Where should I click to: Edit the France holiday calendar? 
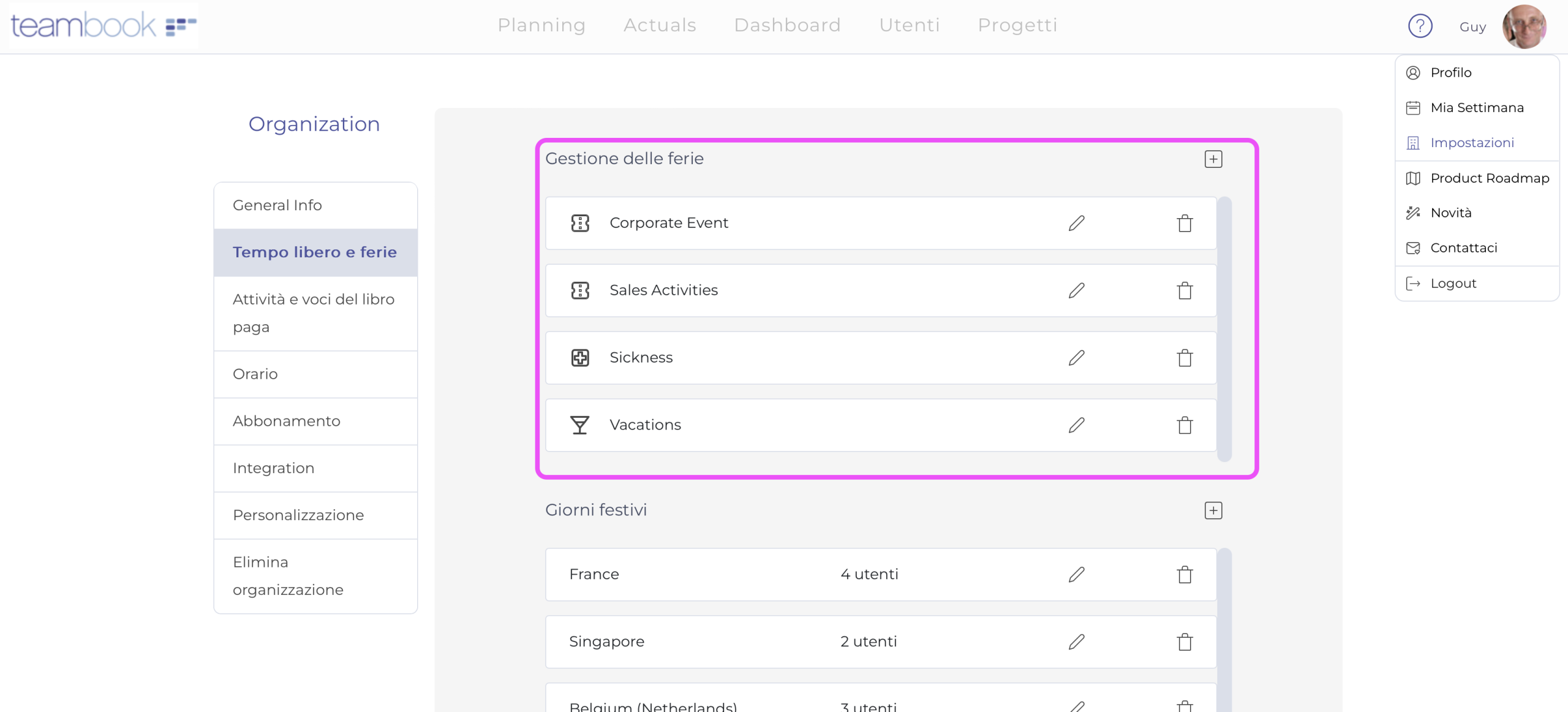coord(1076,575)
